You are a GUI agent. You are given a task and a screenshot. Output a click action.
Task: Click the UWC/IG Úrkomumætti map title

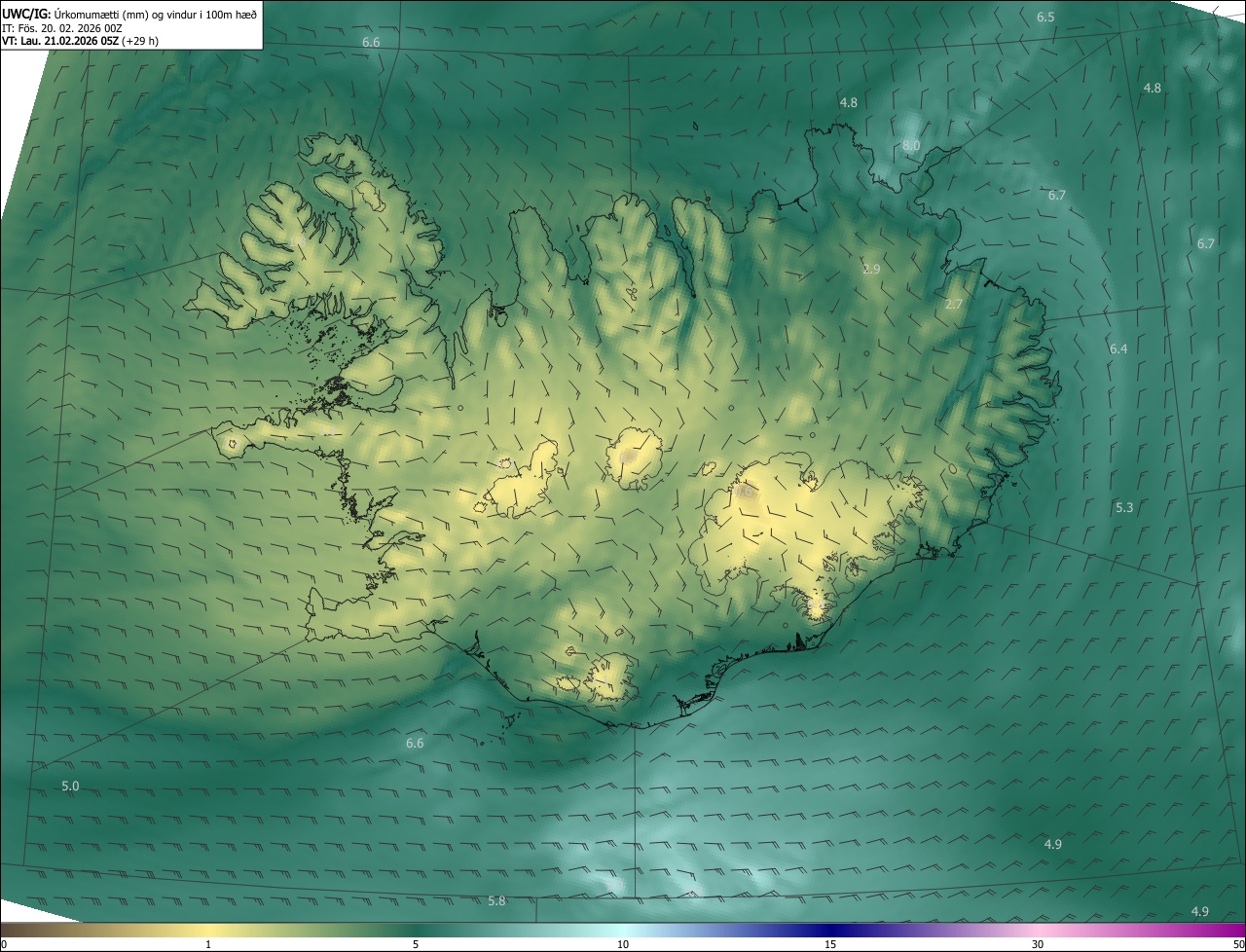point(129,14)
